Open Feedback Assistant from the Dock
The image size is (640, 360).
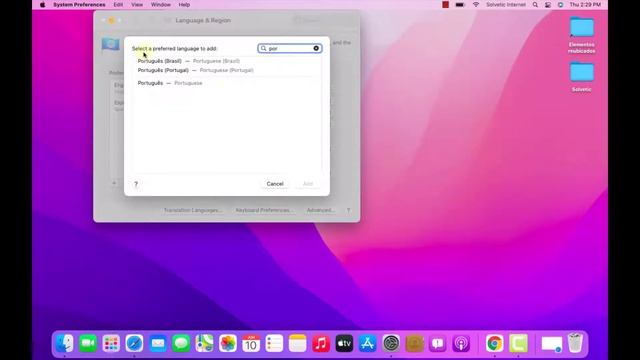[x=438, y=343]
